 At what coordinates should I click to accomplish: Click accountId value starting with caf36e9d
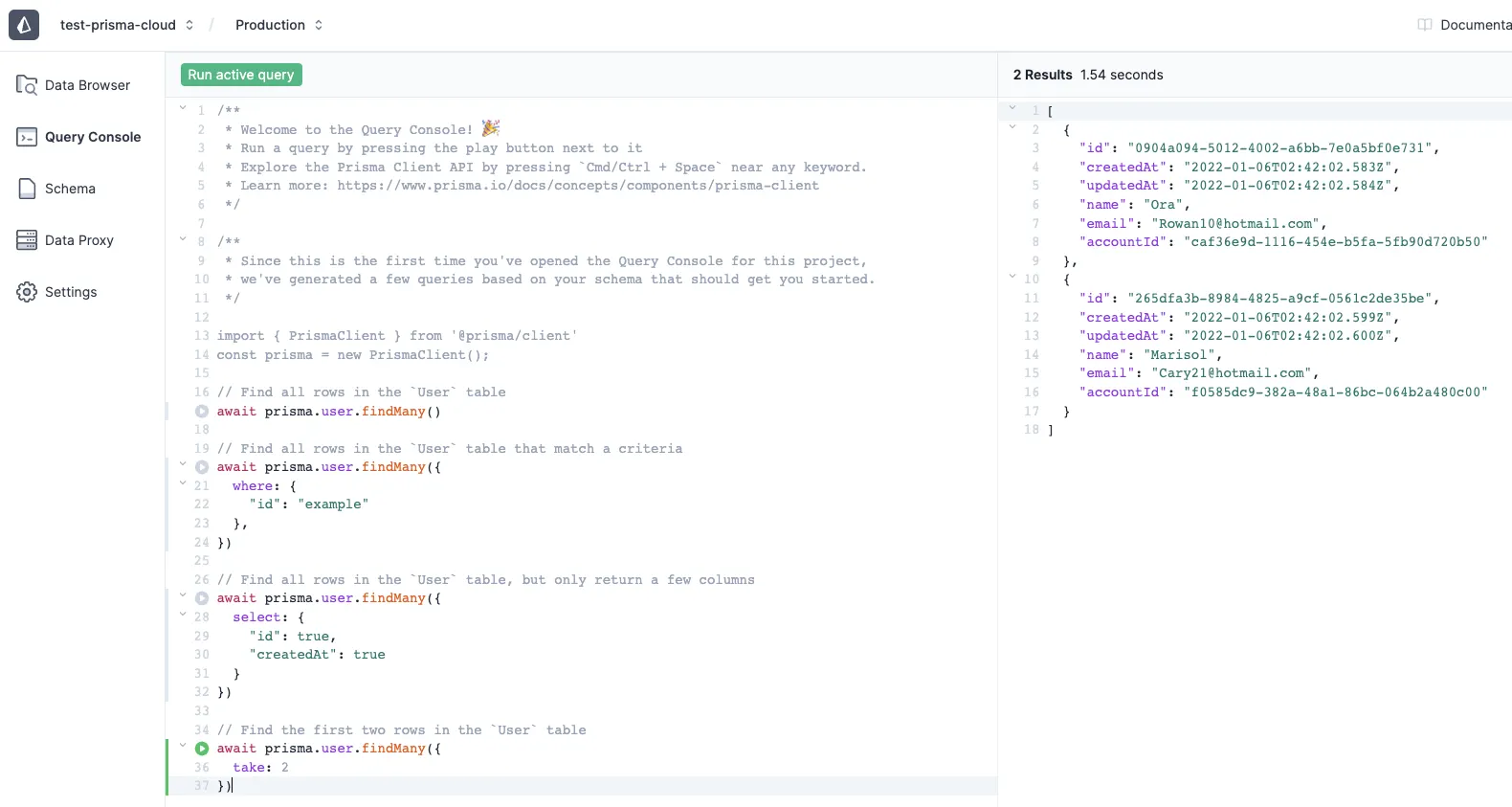[x=1336, y=242]
